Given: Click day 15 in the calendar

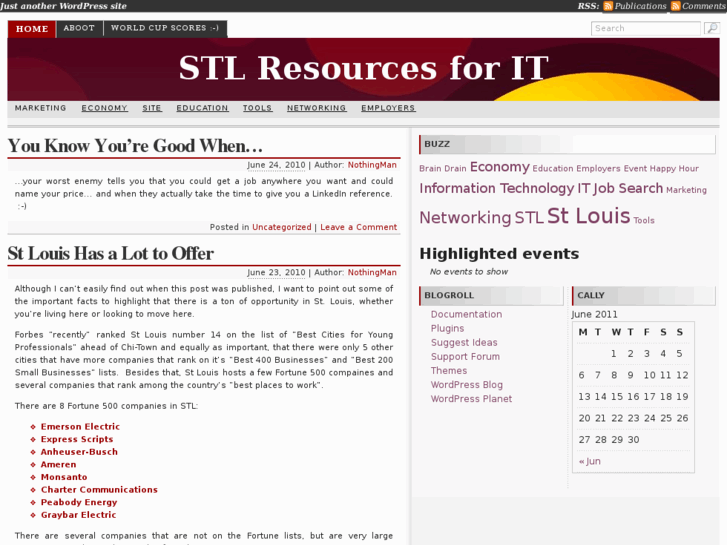Looking at the screenshot, I should tap(617, 397).
